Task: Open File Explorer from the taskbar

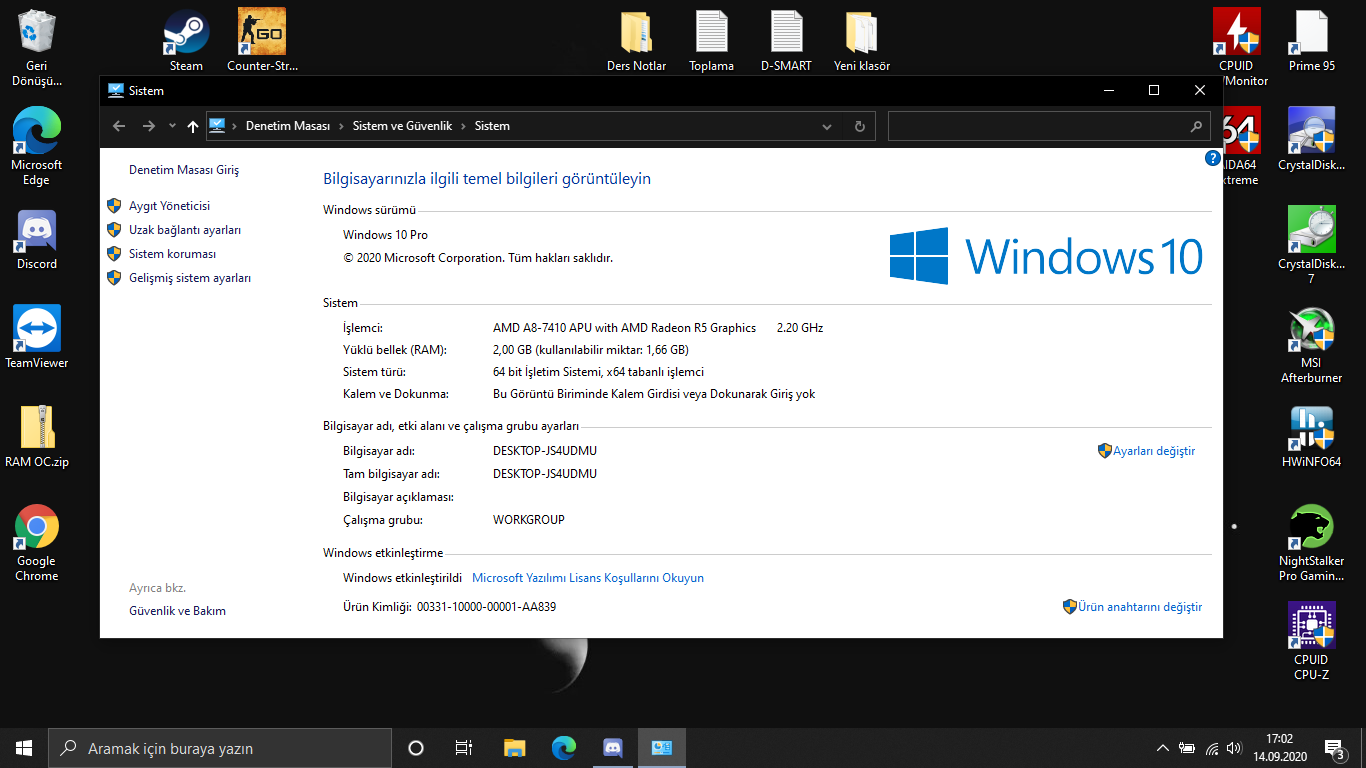Action: pyautogui.click(x=514, y=748)
